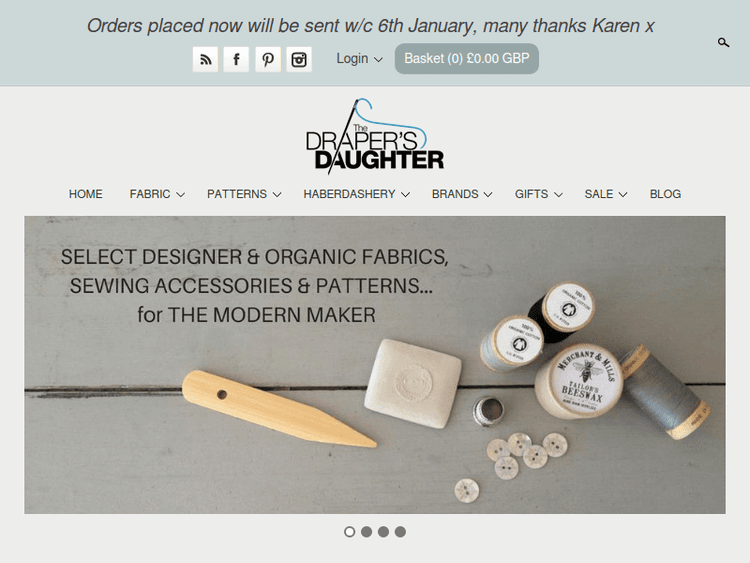Open the Pinterest icon link
The width and height of the screenshot is (750, 563).
pyautogui.click(x=268, y=59)
